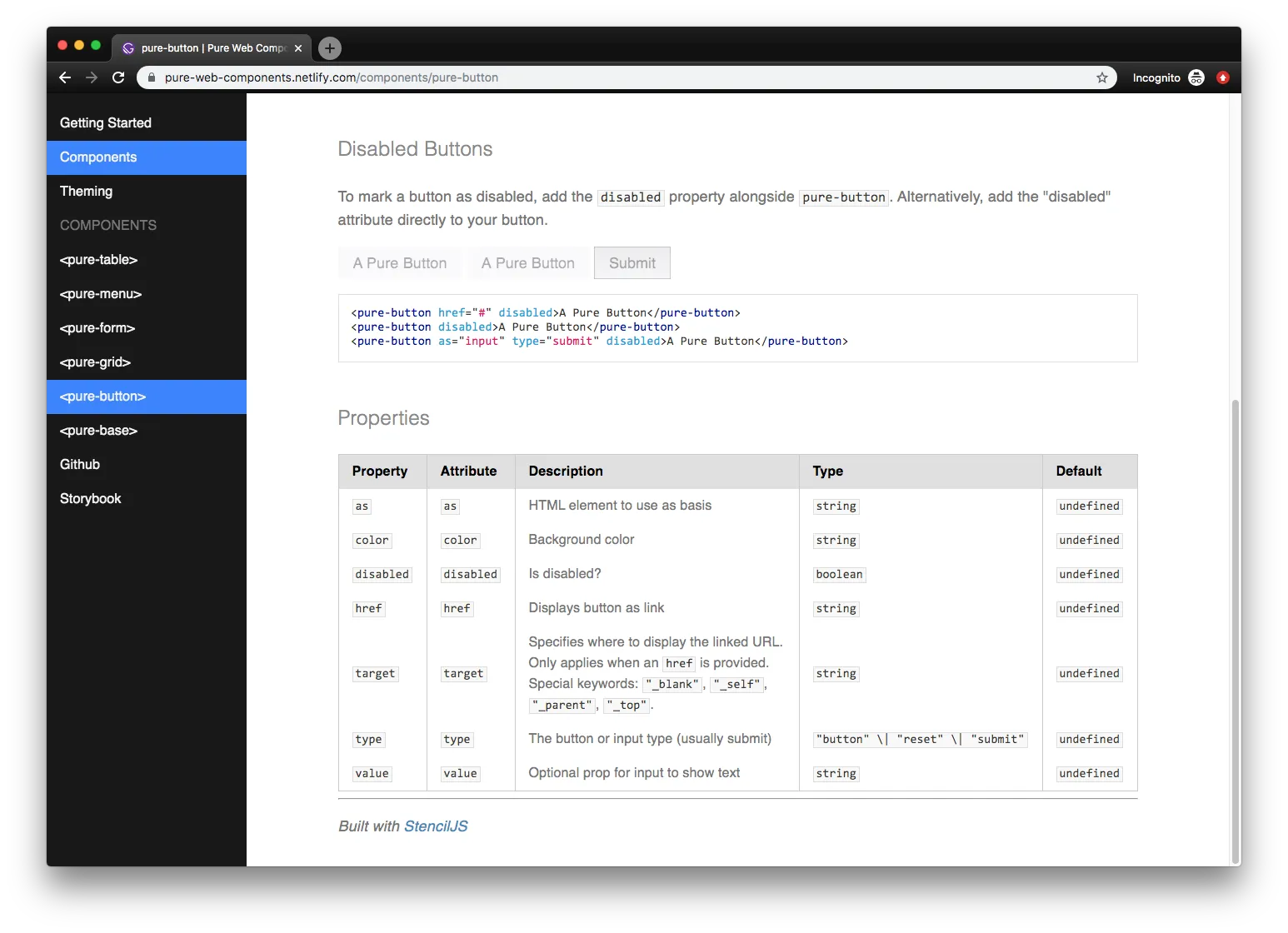Open the <pure-form> component docs
This screenshot has width=1288, height=933.
tap(97, 327)
